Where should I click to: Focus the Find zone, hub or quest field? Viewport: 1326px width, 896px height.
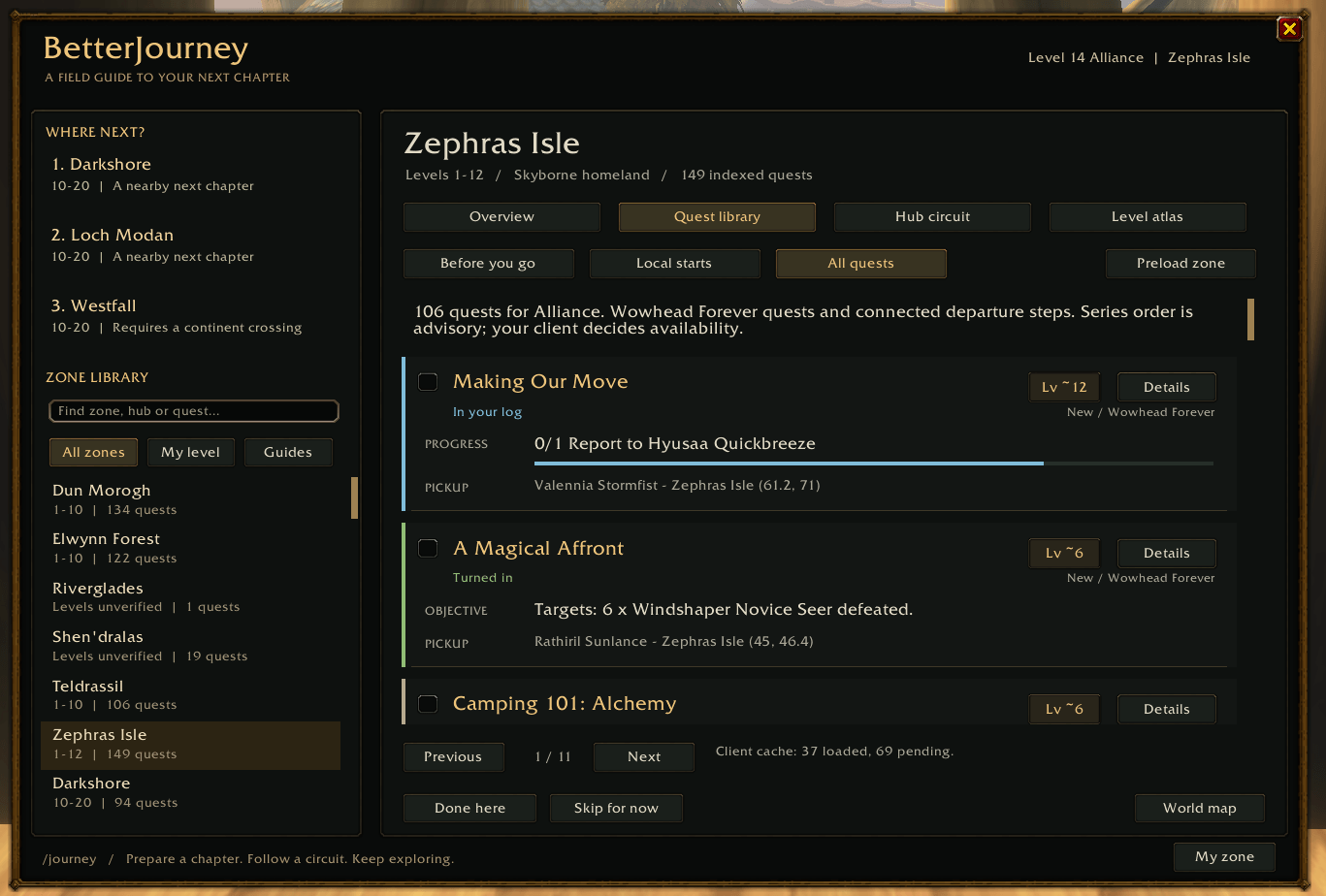pyautogui.click(x=194, y=411)
